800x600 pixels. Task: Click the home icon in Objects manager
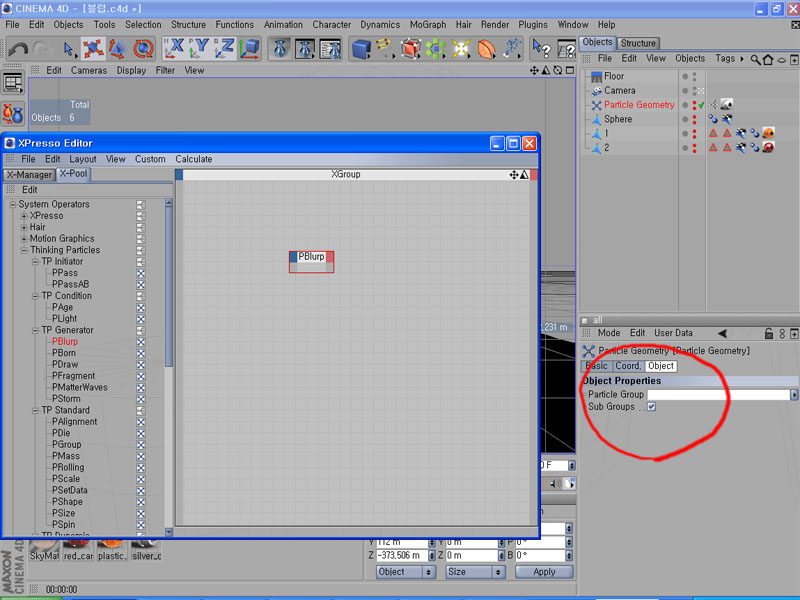pos(768,60)
